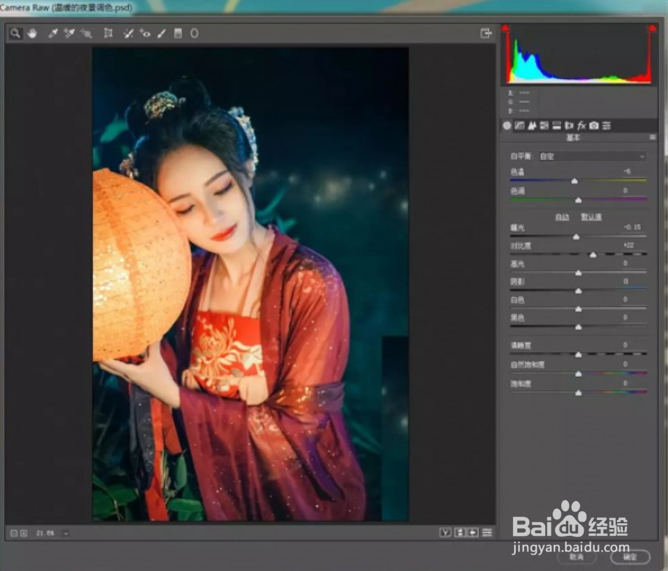Click the Default tone link
This screenshot has height=571, width=668.
[591, 217]
